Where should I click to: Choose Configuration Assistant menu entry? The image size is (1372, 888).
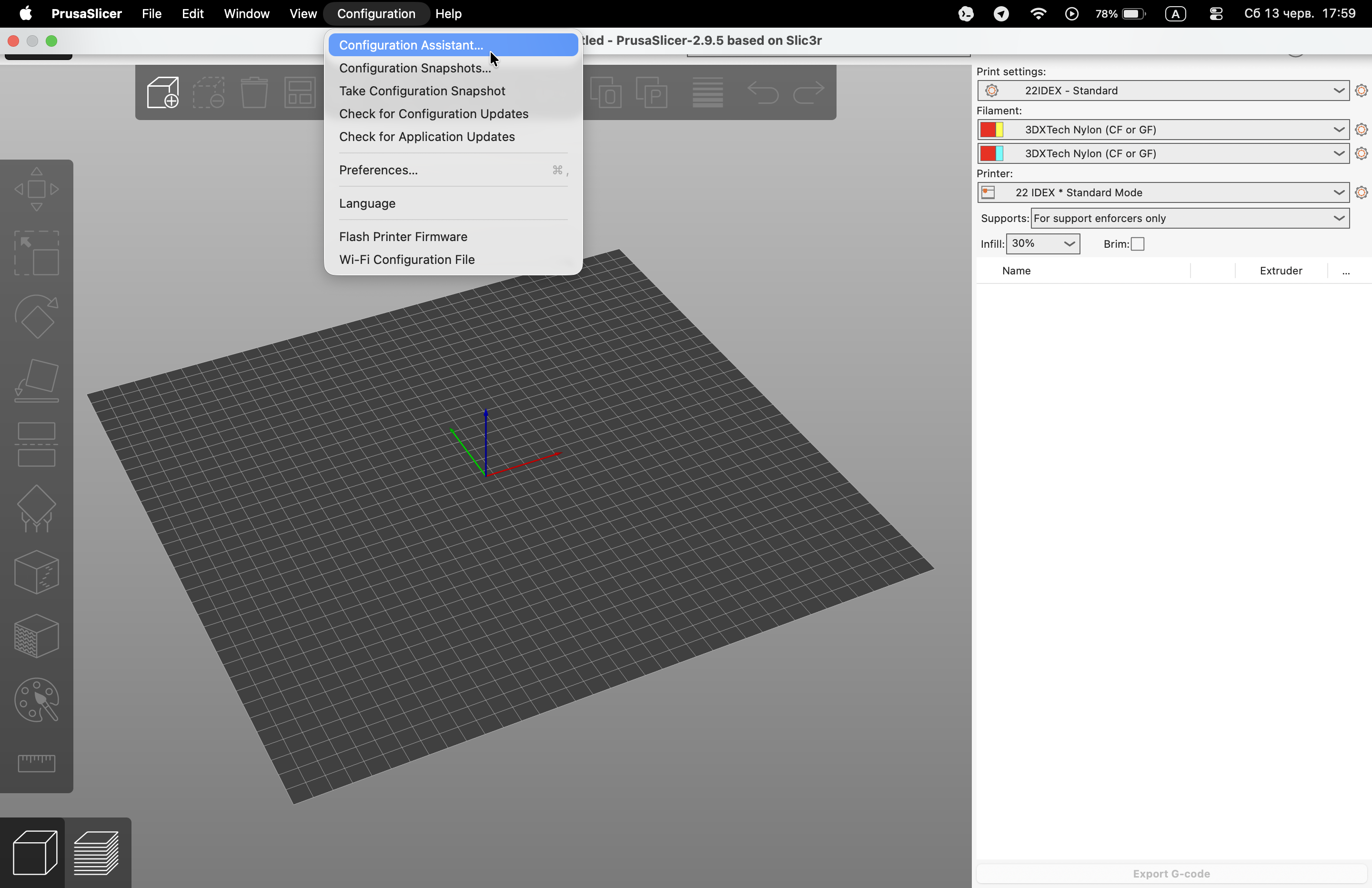(453, 45)
